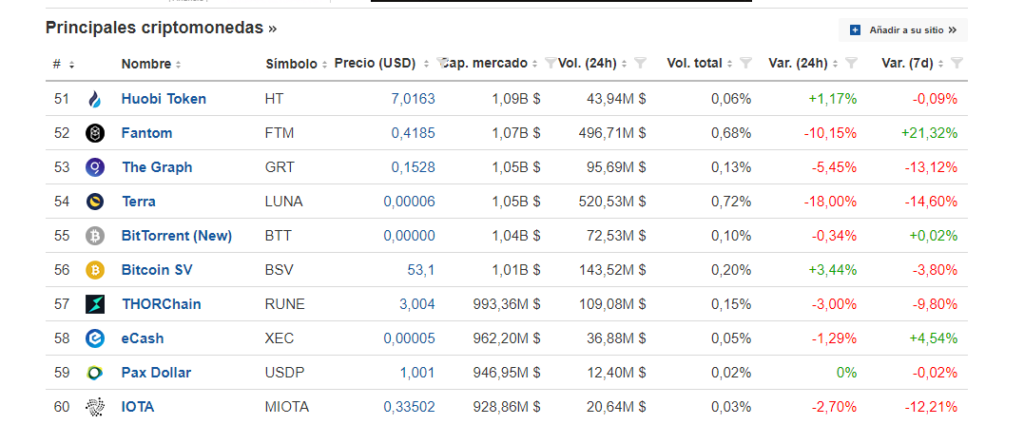Click the Bitcoin SV gold logo
The height and width of the screenshot is (444, 1024).
(x=95, y=270)
